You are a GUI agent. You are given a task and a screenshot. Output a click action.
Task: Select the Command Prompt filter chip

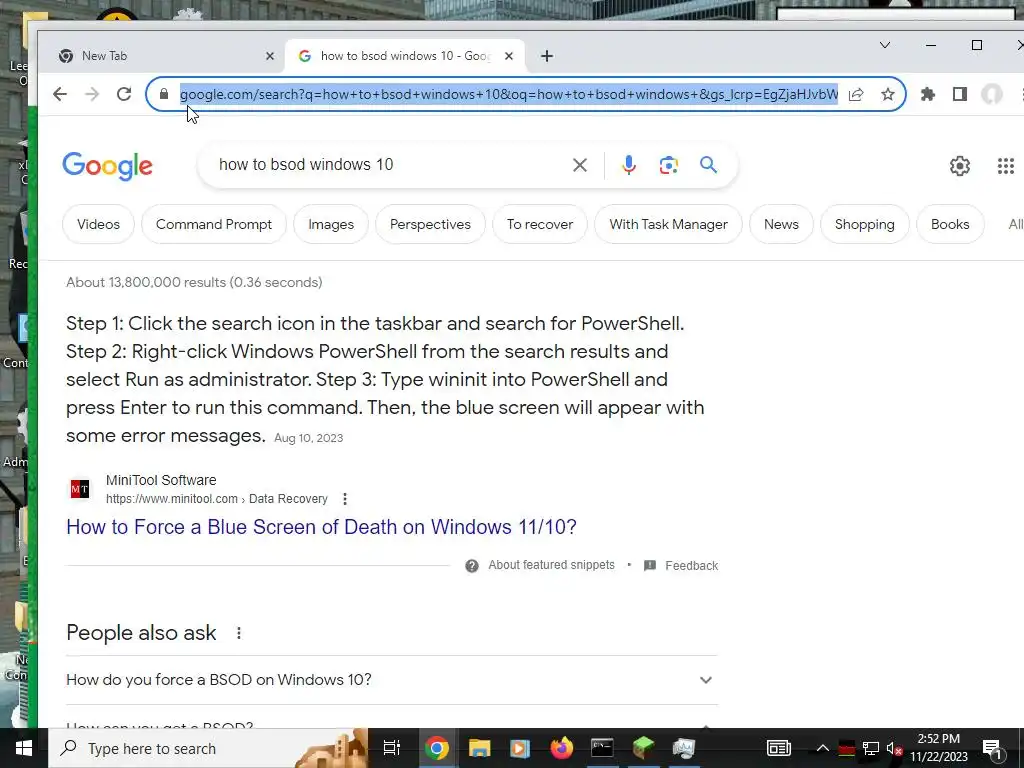[x=214, y=224]
